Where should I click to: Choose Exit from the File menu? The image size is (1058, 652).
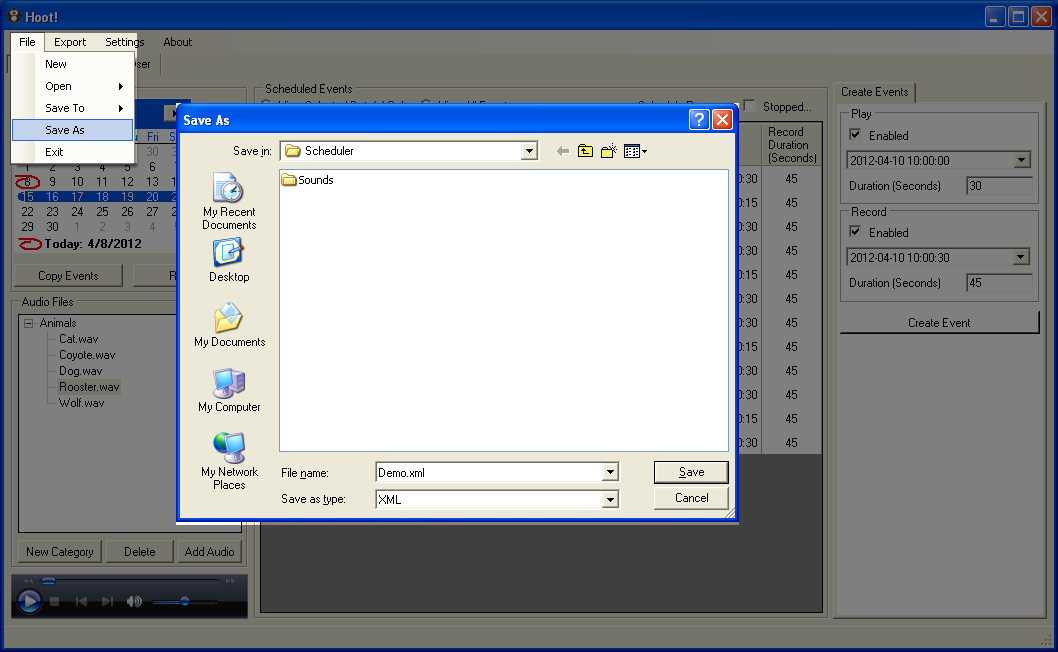click(x=54, y=152)
